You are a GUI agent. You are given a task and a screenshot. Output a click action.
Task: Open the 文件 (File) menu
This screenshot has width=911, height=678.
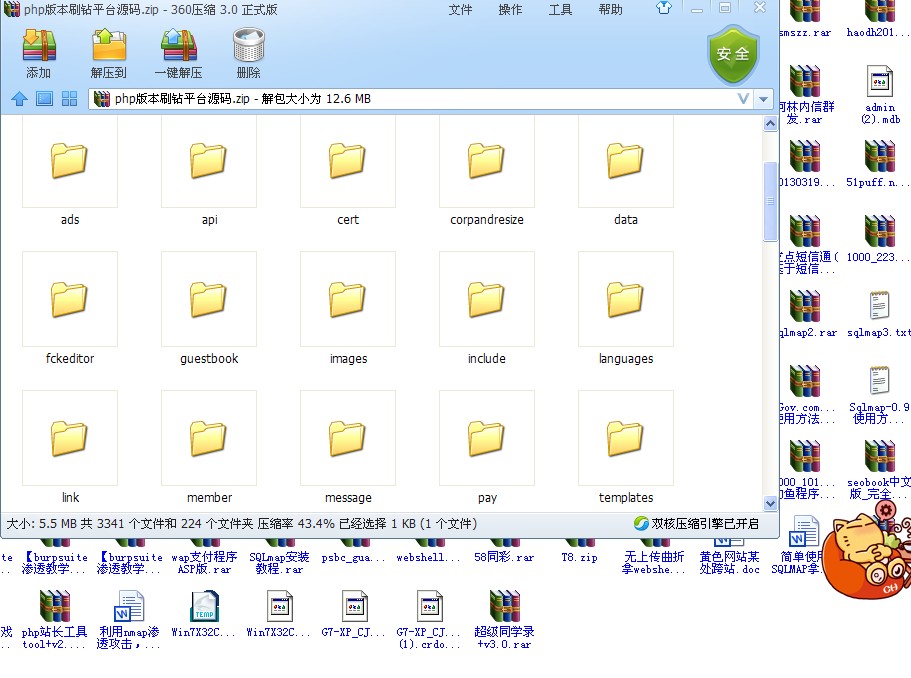[462, 10]
